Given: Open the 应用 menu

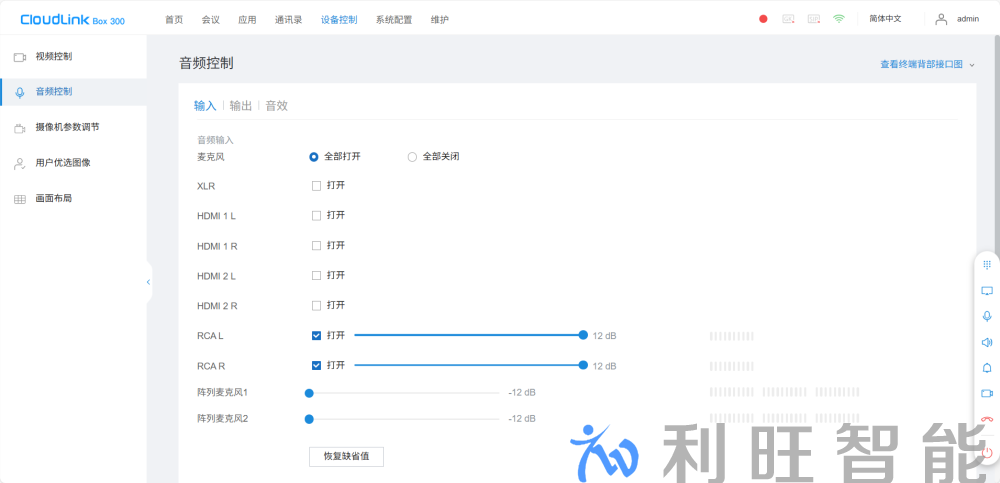Looking at the screenshot, I should (247, 20).
